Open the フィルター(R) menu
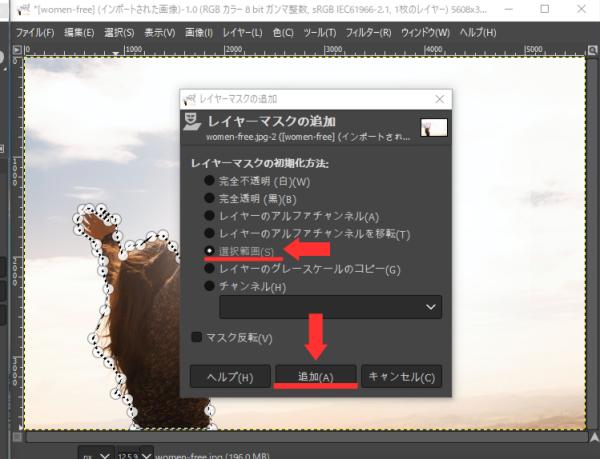 click(368, 33)
